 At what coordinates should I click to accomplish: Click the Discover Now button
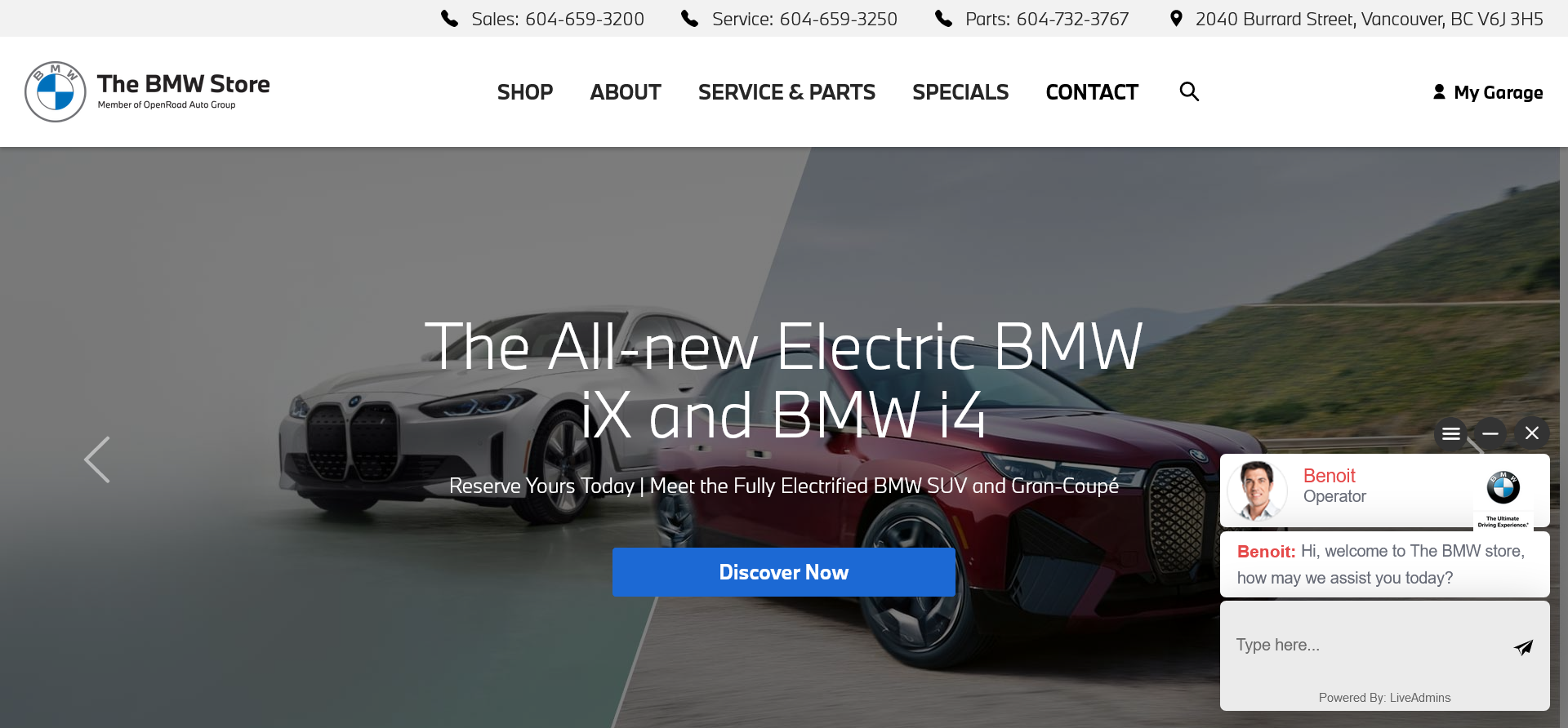coord(784,572)
